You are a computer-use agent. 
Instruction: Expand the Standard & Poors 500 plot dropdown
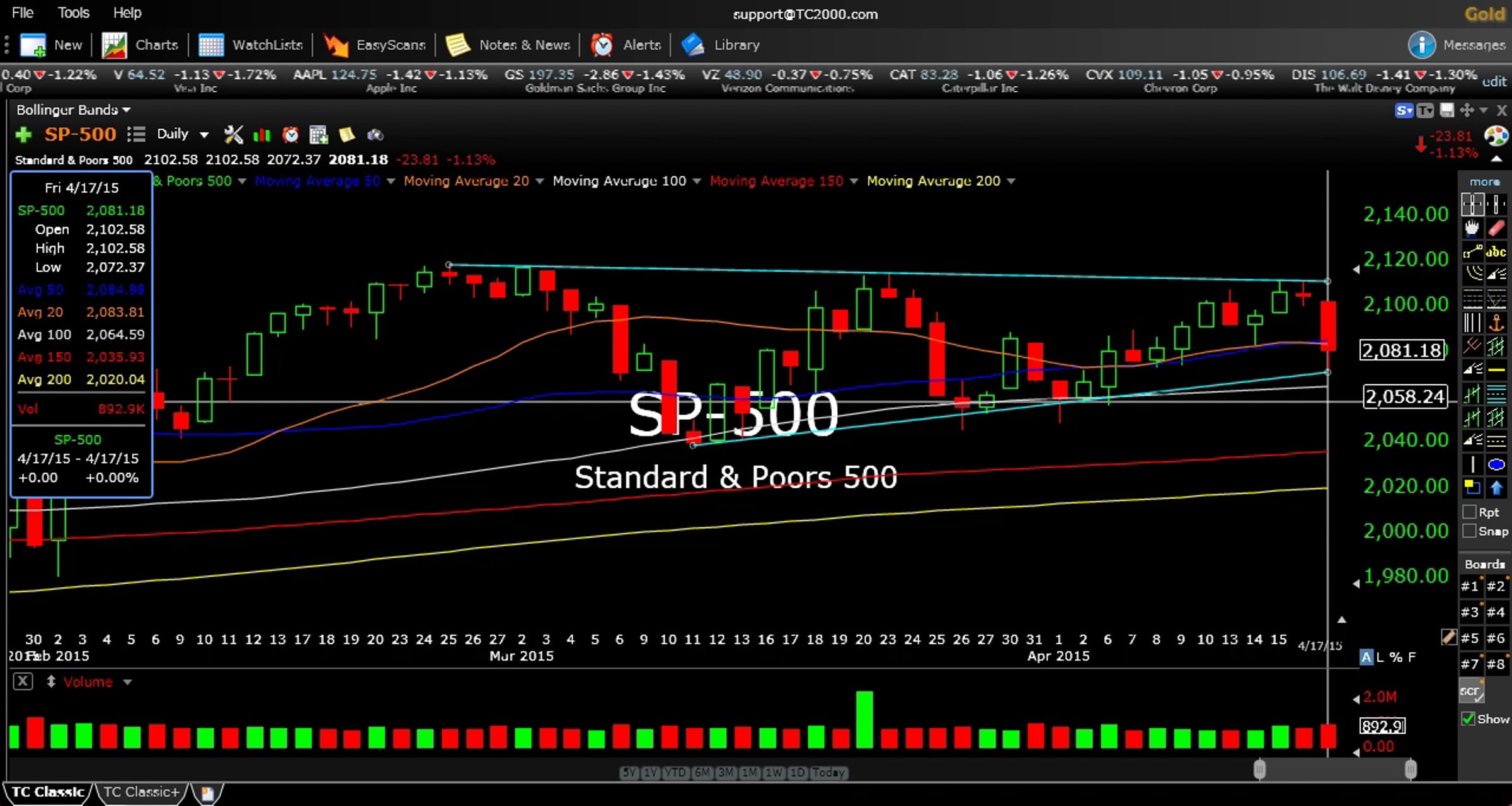242,181
